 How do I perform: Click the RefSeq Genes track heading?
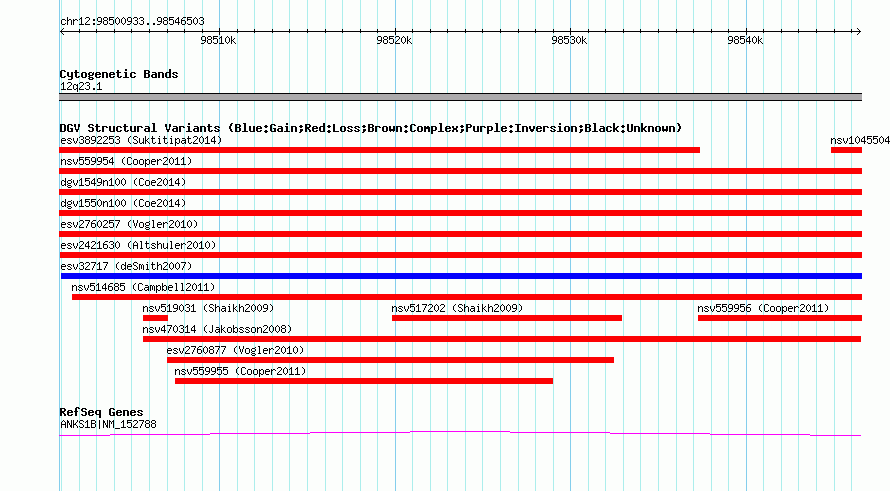[x=101, y=412]
